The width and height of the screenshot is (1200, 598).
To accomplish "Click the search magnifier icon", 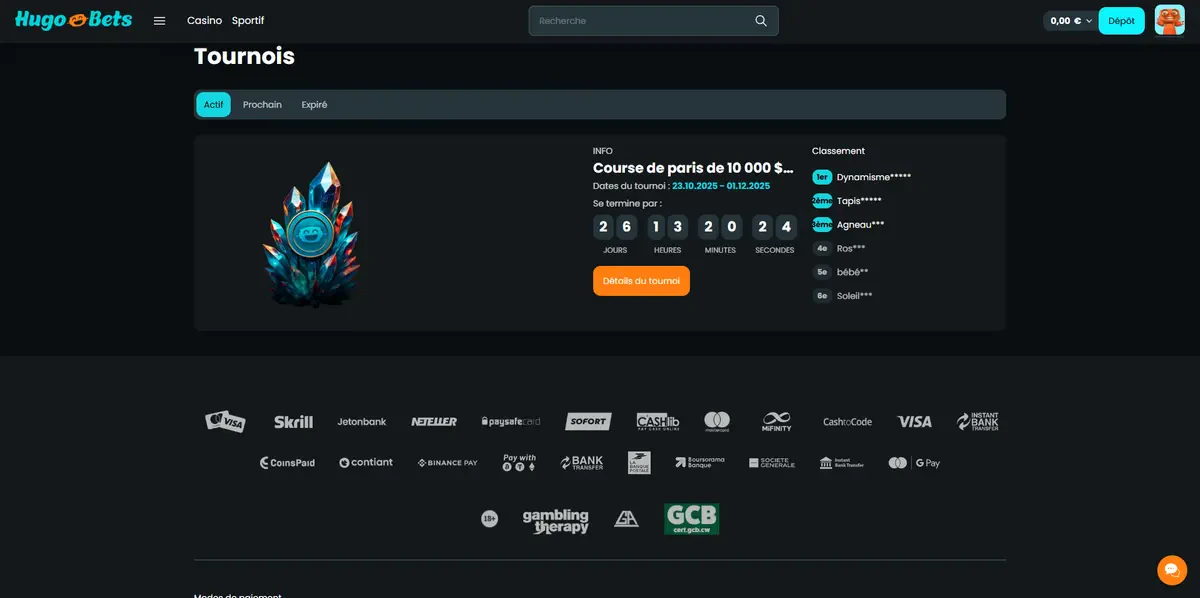I will [x=761, y=21].
